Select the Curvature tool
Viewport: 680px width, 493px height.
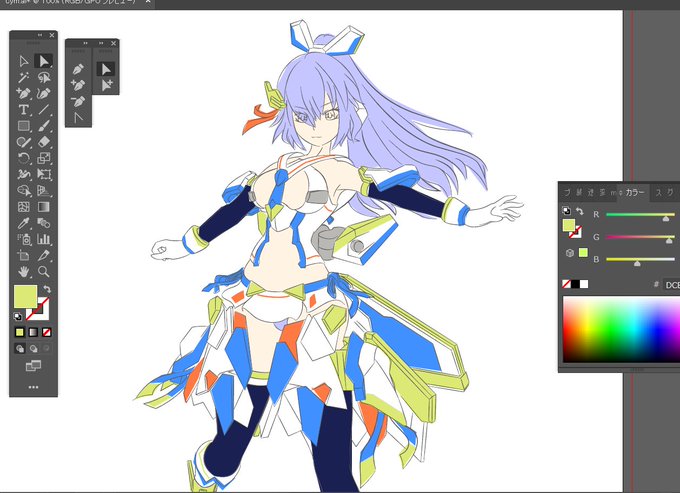coord(43,94)
